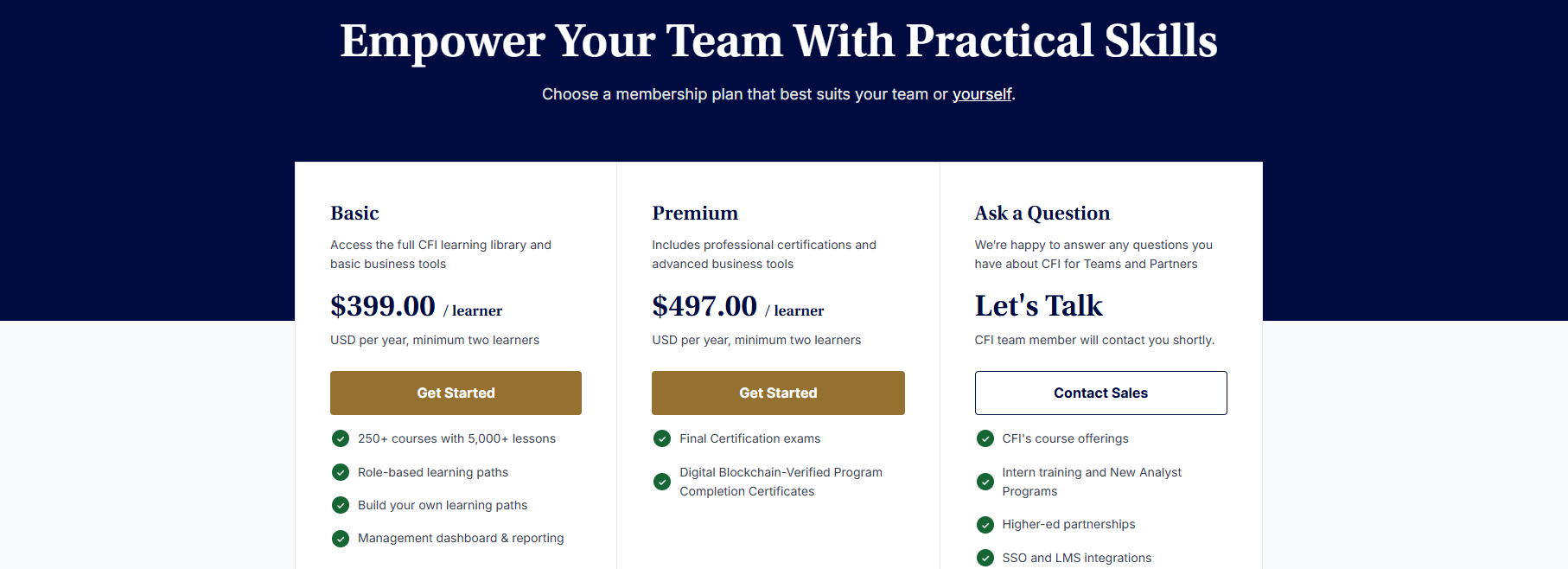Click the checkmark icon next to Build your own learning paths
The width and height of the screenshot is (1568, 569).
pos(340,505)
